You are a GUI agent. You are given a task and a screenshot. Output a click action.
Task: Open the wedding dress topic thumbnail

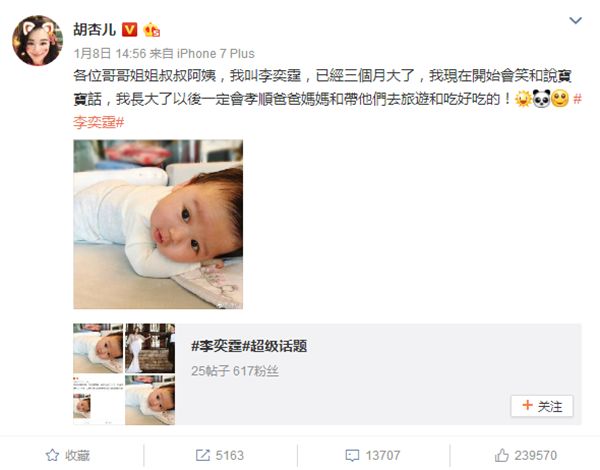point(150,348)
